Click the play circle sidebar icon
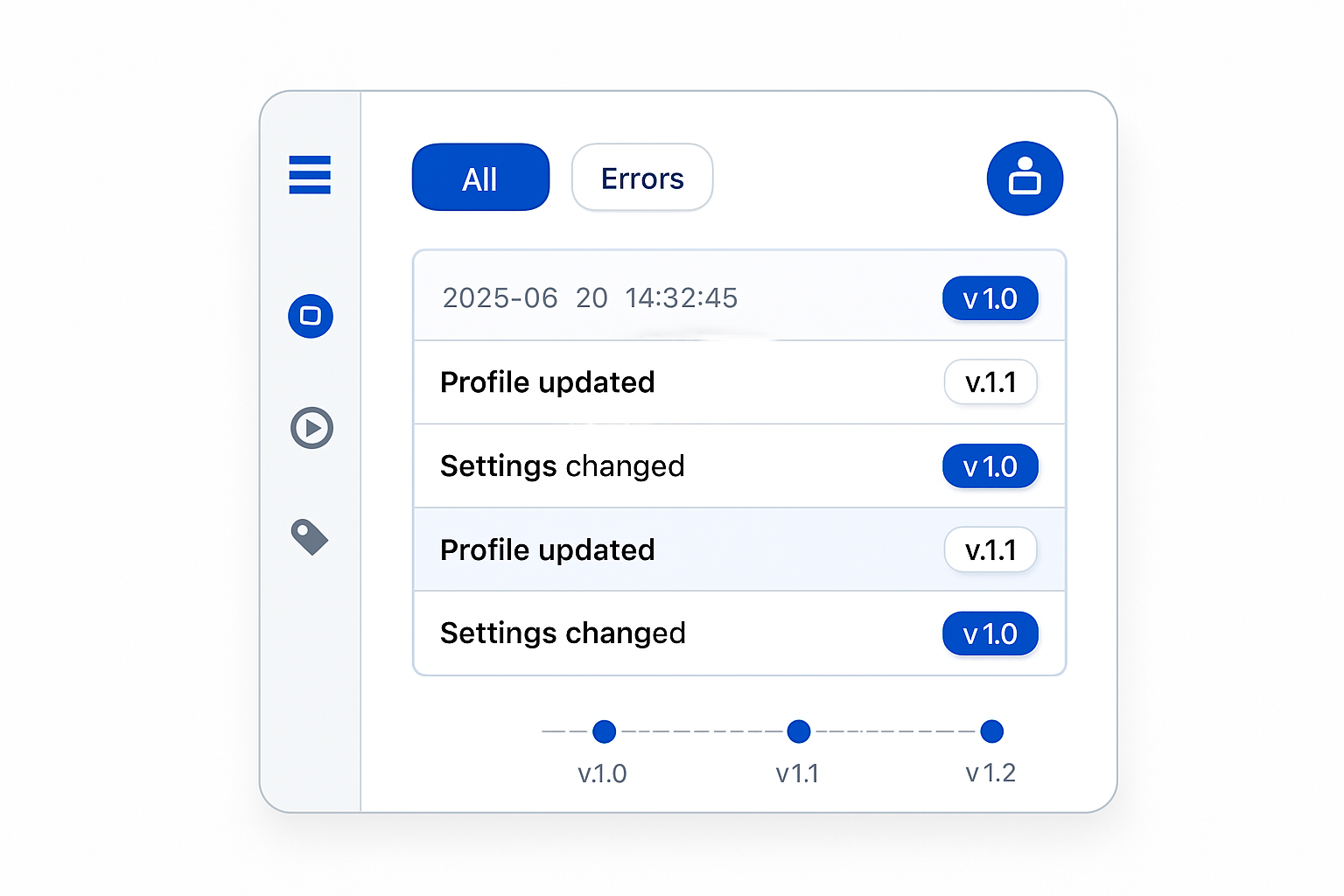 [x=311, y=428]
